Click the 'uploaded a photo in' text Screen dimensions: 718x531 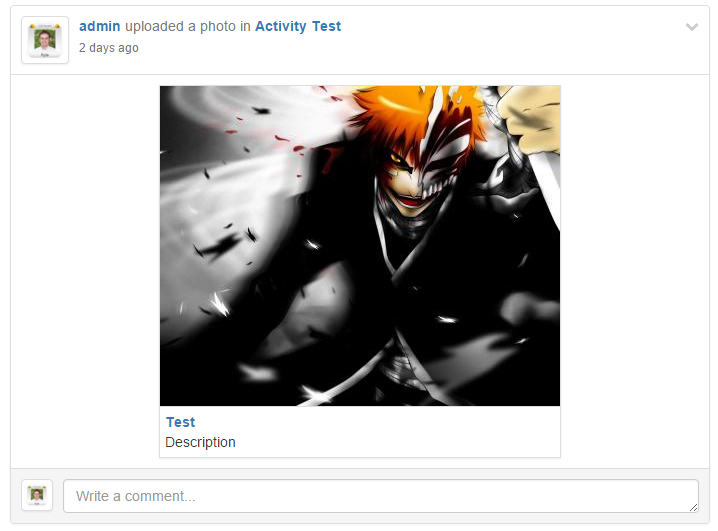[x=188, y=26]
